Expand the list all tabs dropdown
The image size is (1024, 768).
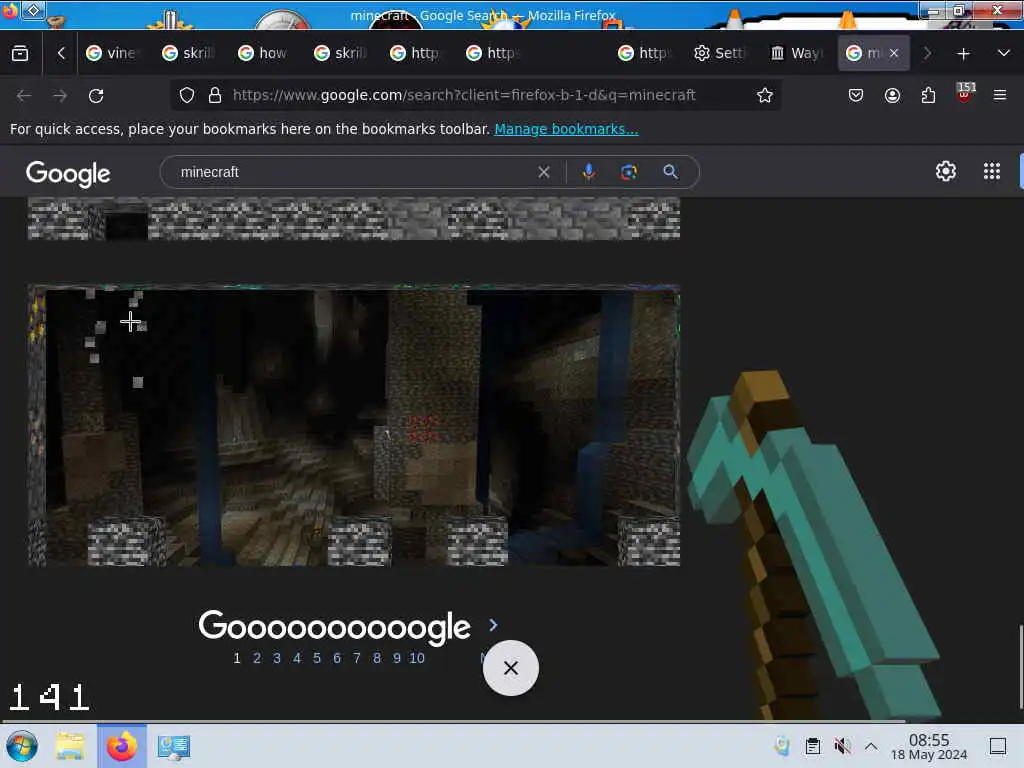click(x=1004, y=54)
